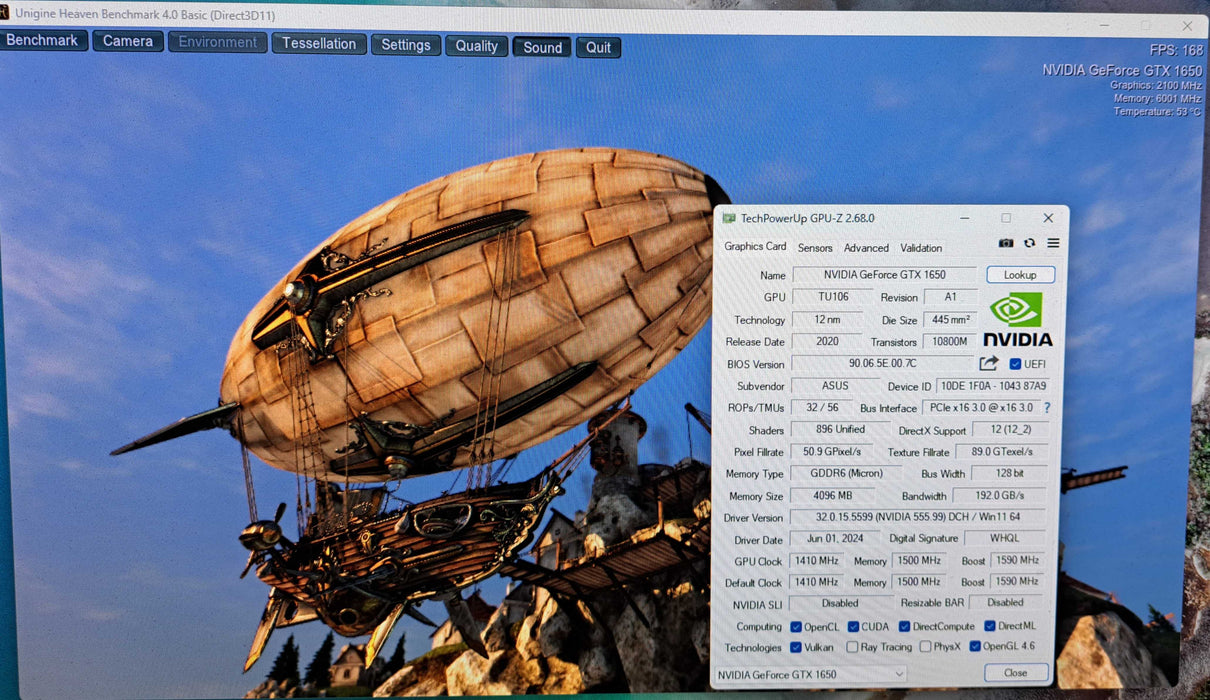Toggle the Vulkan checkbox

(x=796, y=647)
